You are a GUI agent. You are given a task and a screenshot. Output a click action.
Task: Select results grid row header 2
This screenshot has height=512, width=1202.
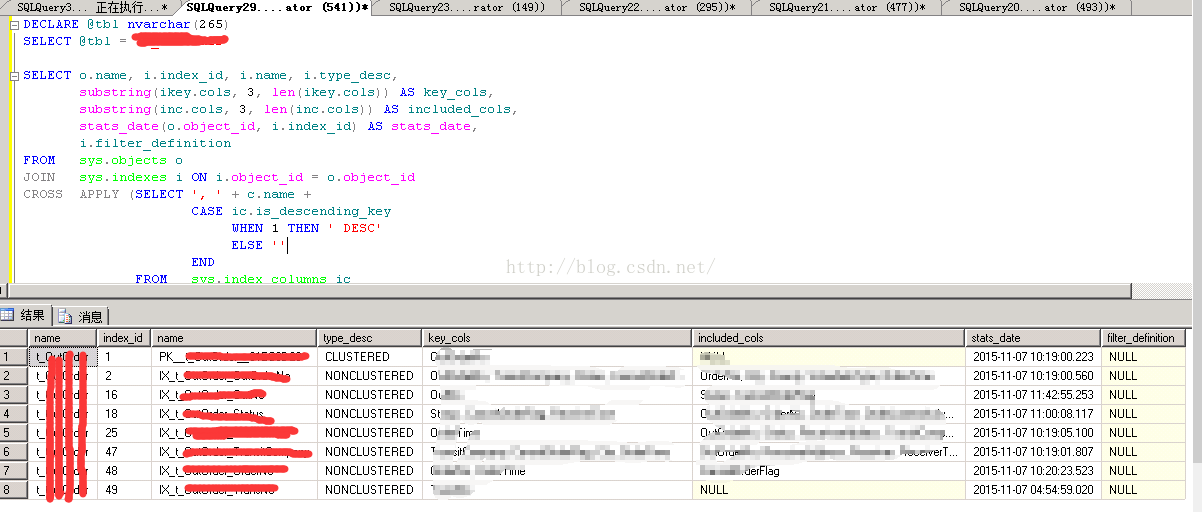pyautogui.click(x=14, y=375)
